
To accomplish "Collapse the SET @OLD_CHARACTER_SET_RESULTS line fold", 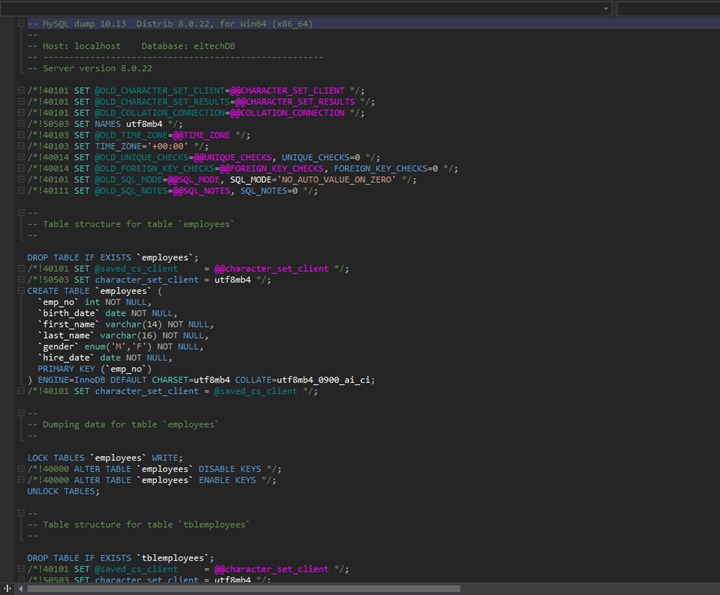I will (x=21, y=101).
